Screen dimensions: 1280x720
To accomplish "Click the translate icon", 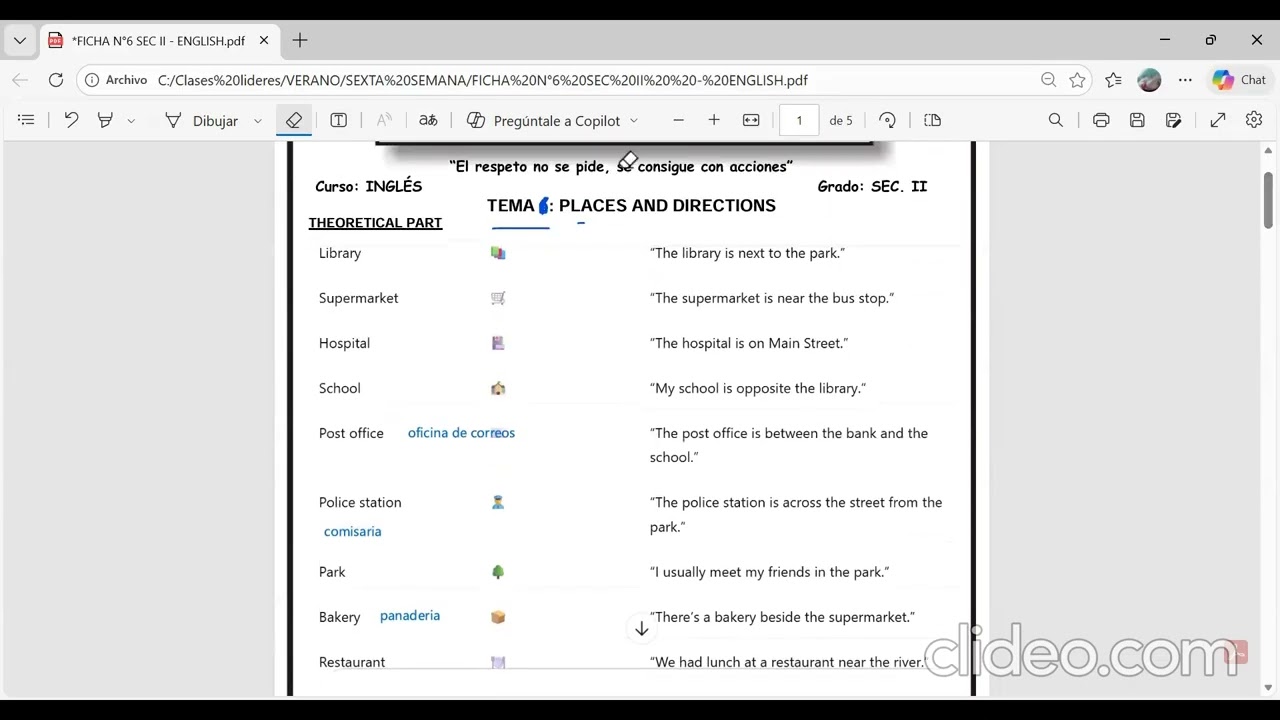I will coord(428,120).
